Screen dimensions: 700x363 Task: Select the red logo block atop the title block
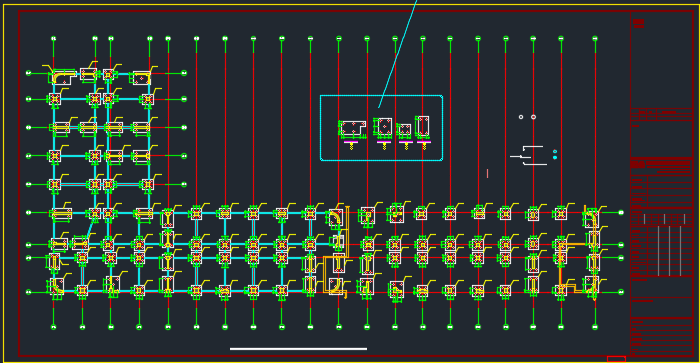point(639,23)
